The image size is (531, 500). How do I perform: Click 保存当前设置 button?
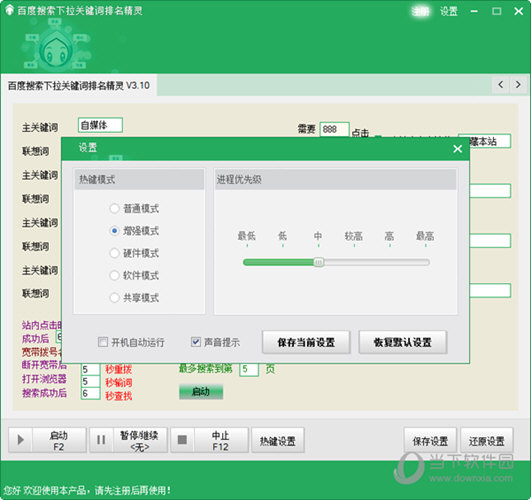coord(306,342)
